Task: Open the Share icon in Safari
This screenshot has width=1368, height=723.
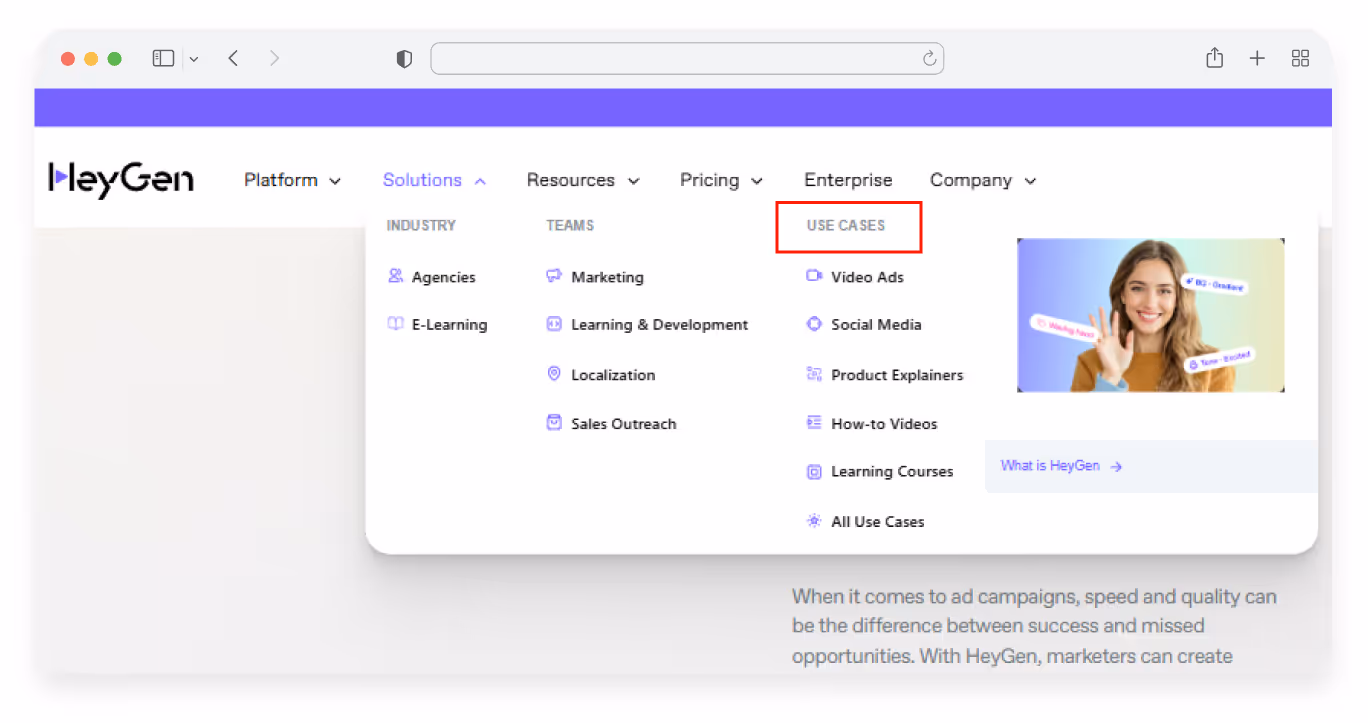Action: coord(1214,58)
